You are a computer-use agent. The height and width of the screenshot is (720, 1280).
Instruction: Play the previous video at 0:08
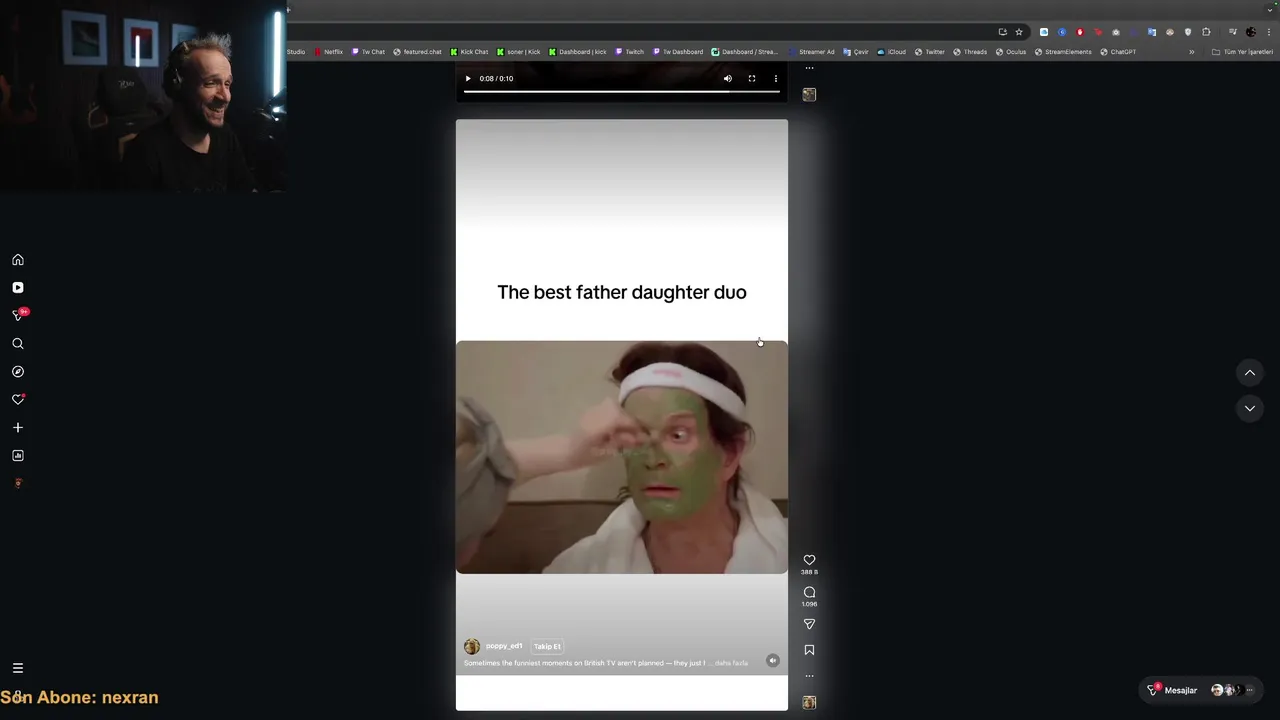pos(468,78)
